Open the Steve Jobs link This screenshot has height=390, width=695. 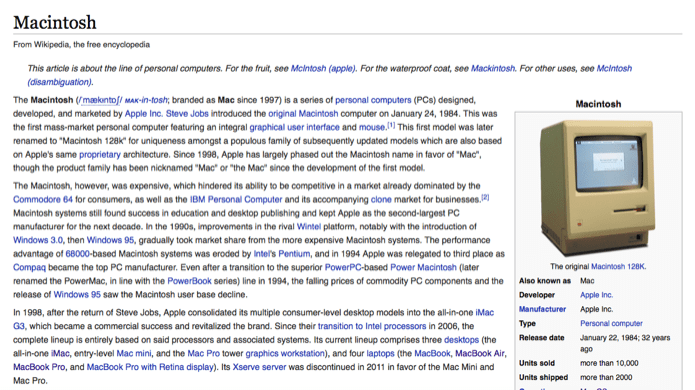(x=187, y=114)
